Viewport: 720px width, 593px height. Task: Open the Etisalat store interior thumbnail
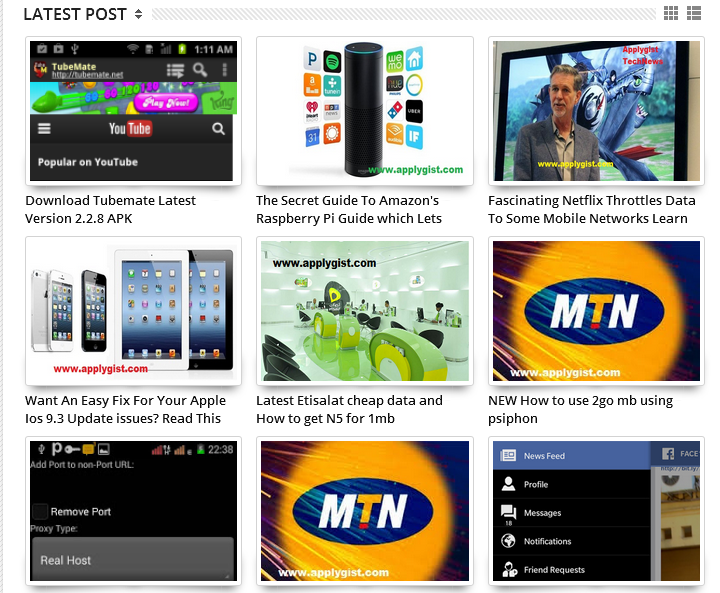[365, 311]
